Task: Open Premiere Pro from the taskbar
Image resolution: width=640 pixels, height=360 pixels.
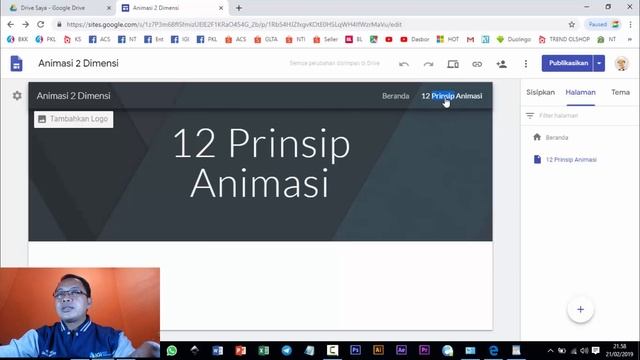Action: 424,350
